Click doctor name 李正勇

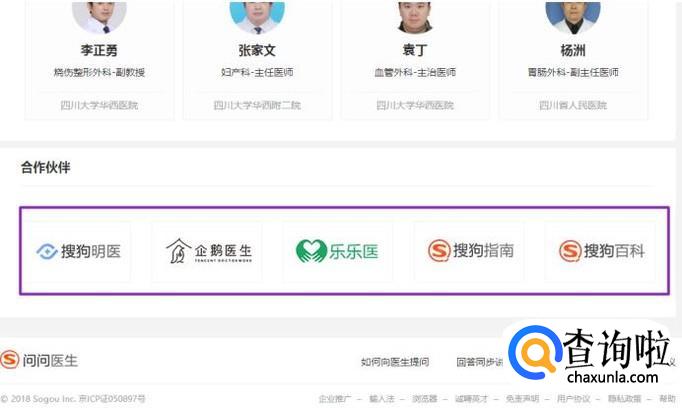(99, 50)
